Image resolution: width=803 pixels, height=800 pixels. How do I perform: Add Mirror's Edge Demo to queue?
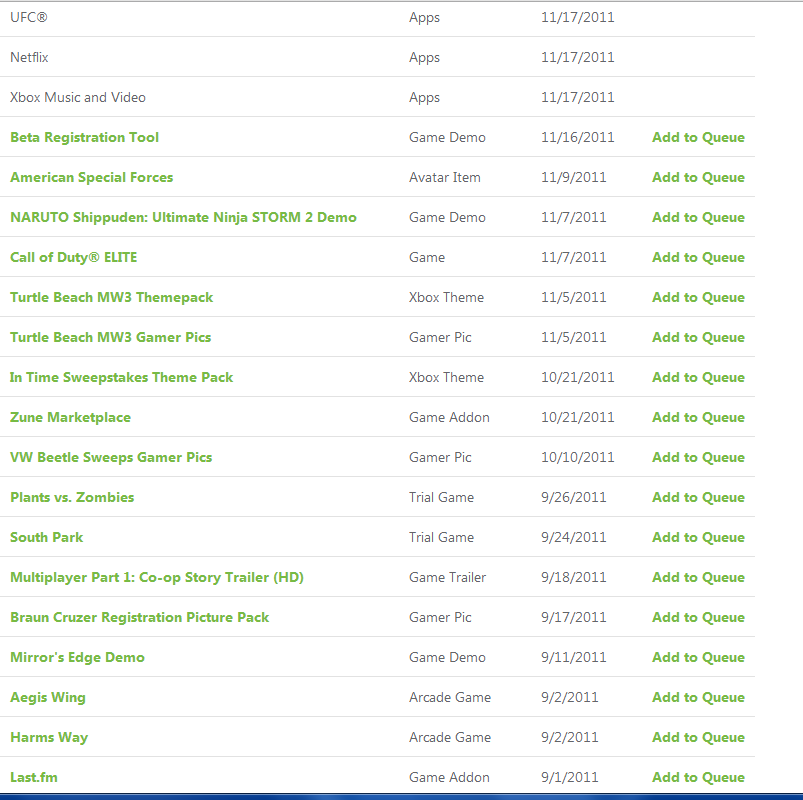[x=698, y=657]
